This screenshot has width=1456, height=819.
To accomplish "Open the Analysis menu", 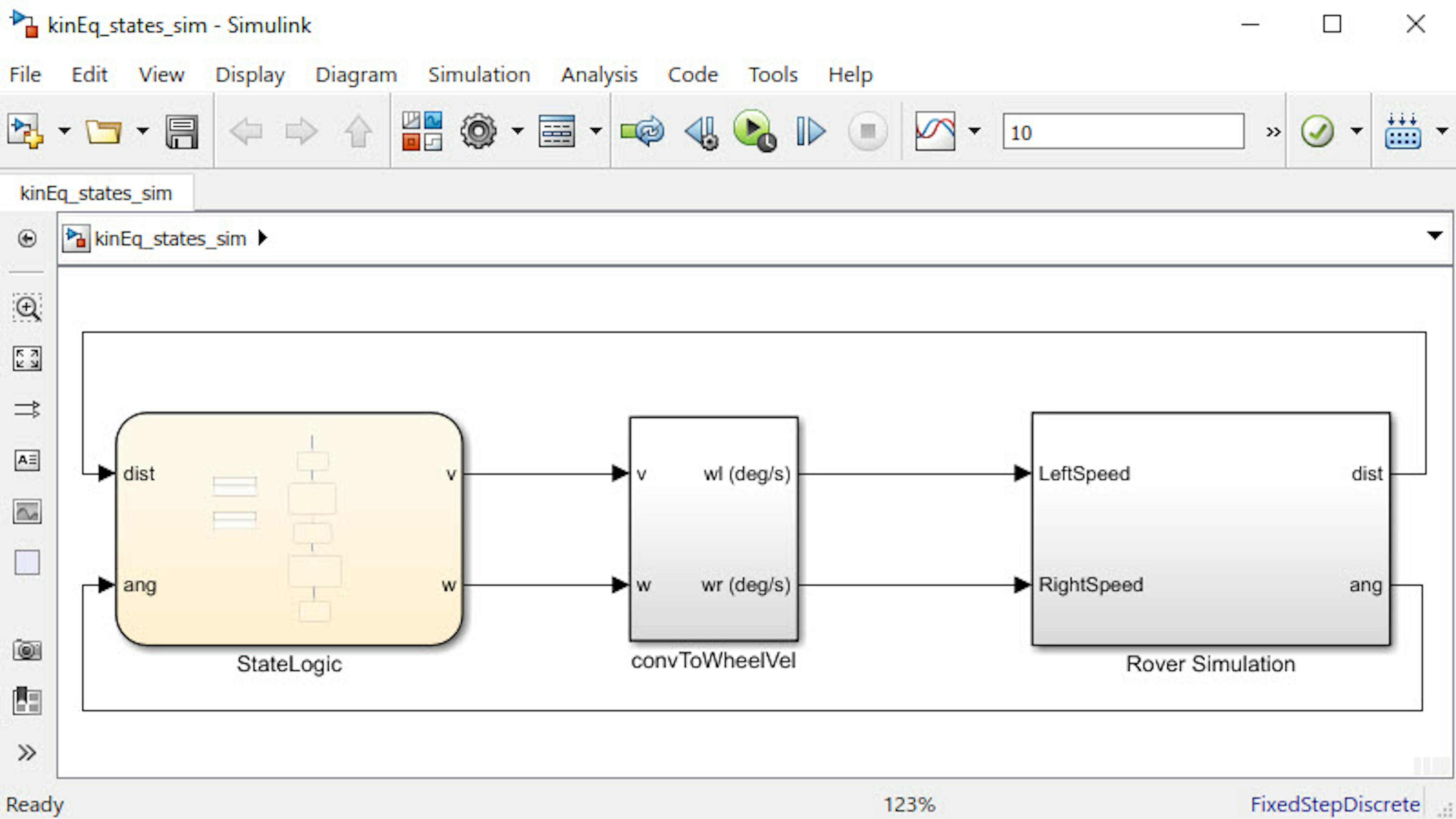I will (x=599, y=74).
